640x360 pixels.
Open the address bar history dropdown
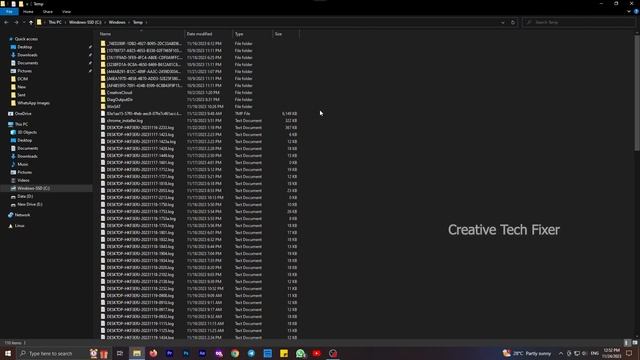pyautogui.click(x=503, y=22)
